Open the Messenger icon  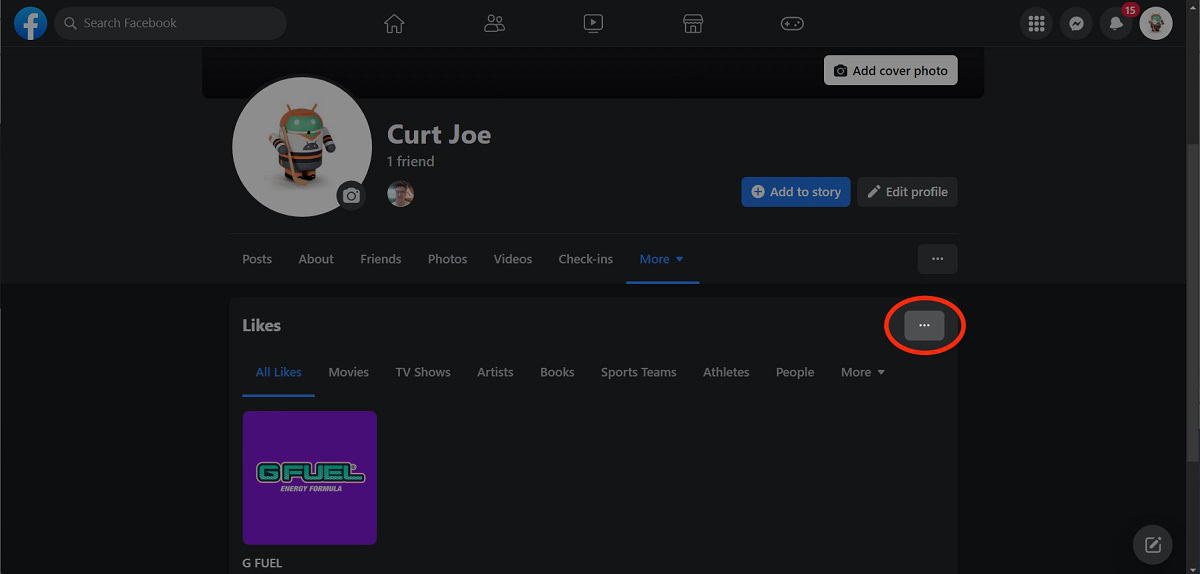(x=1076, y=23)
